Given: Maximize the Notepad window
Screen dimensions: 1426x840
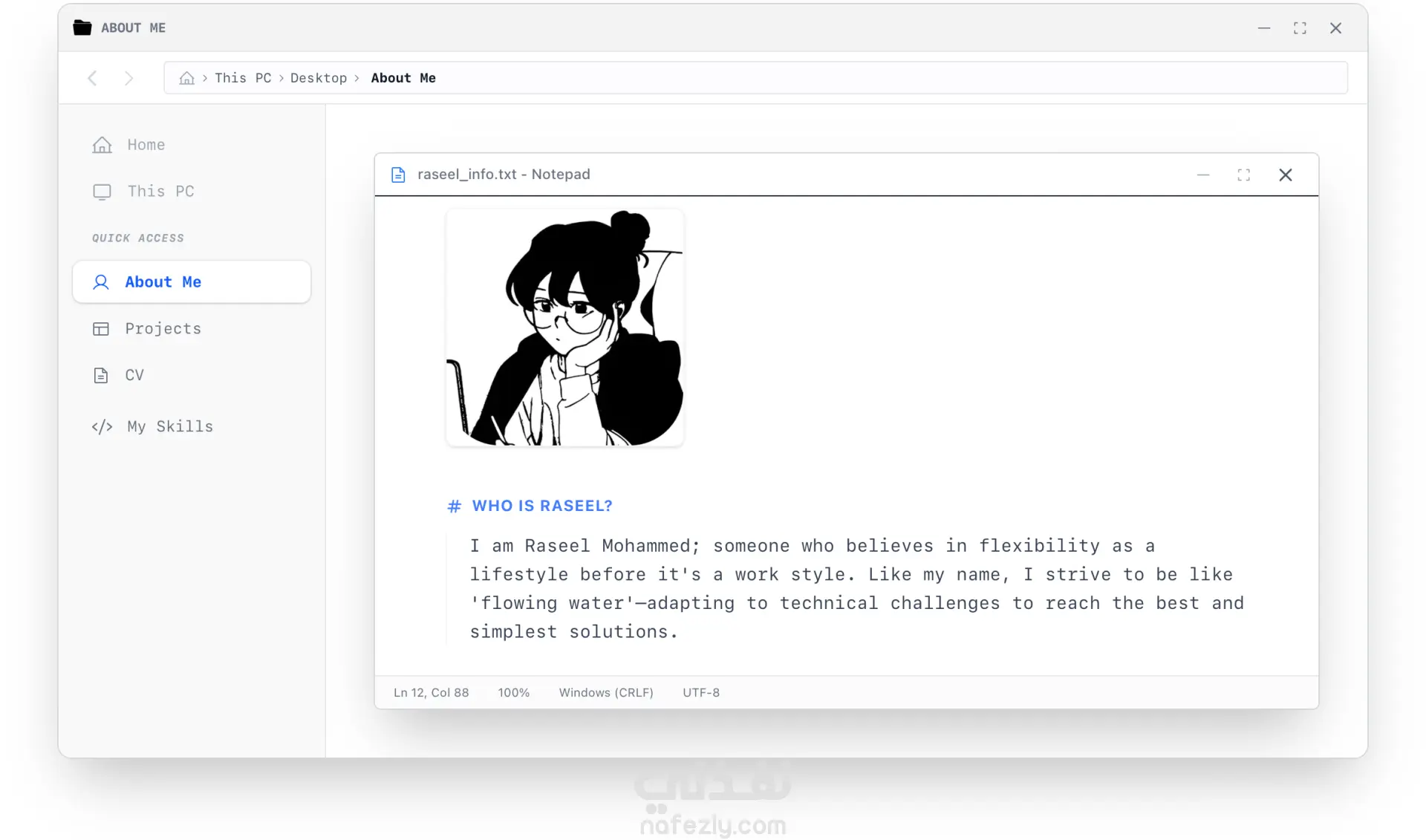Looking at the screenshot, I should pyautogui.click(x=1244, y=175).
